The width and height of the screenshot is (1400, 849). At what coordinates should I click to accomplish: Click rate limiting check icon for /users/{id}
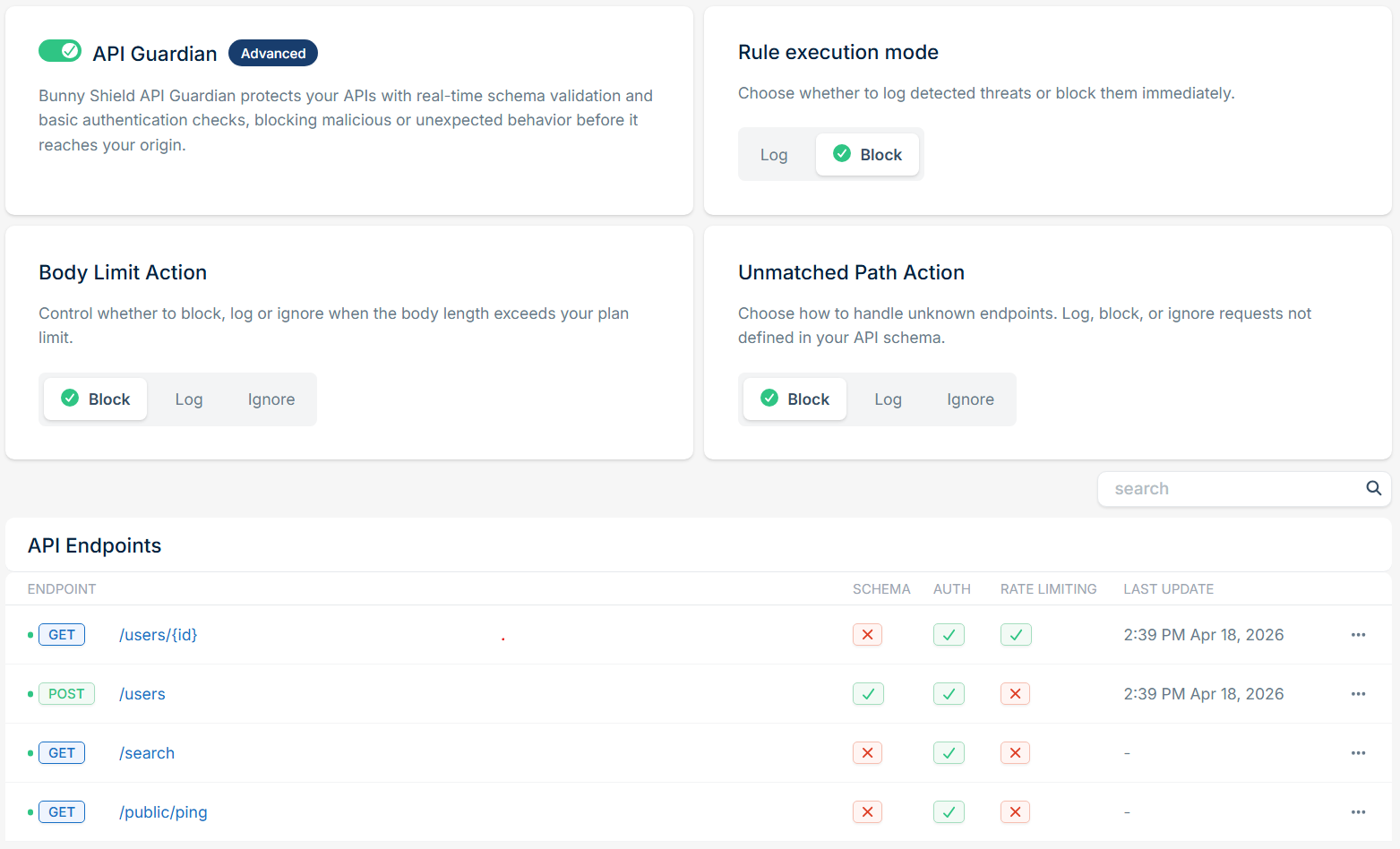coord(1016,635)
